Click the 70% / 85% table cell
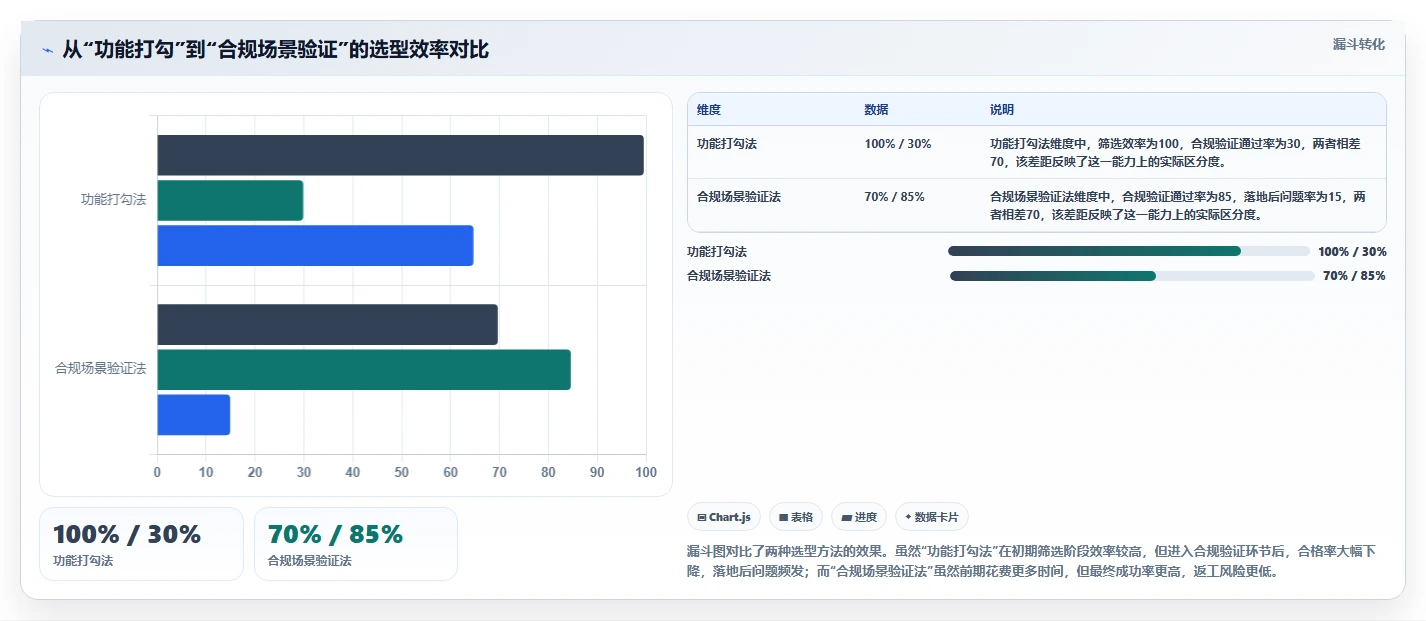The image size is (1426, 621). (894, 197)
